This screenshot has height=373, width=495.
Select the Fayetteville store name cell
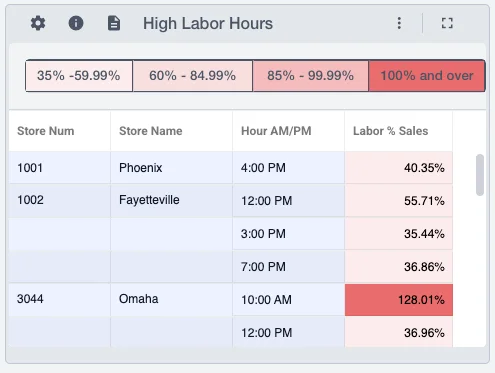[x=171, y=201]
